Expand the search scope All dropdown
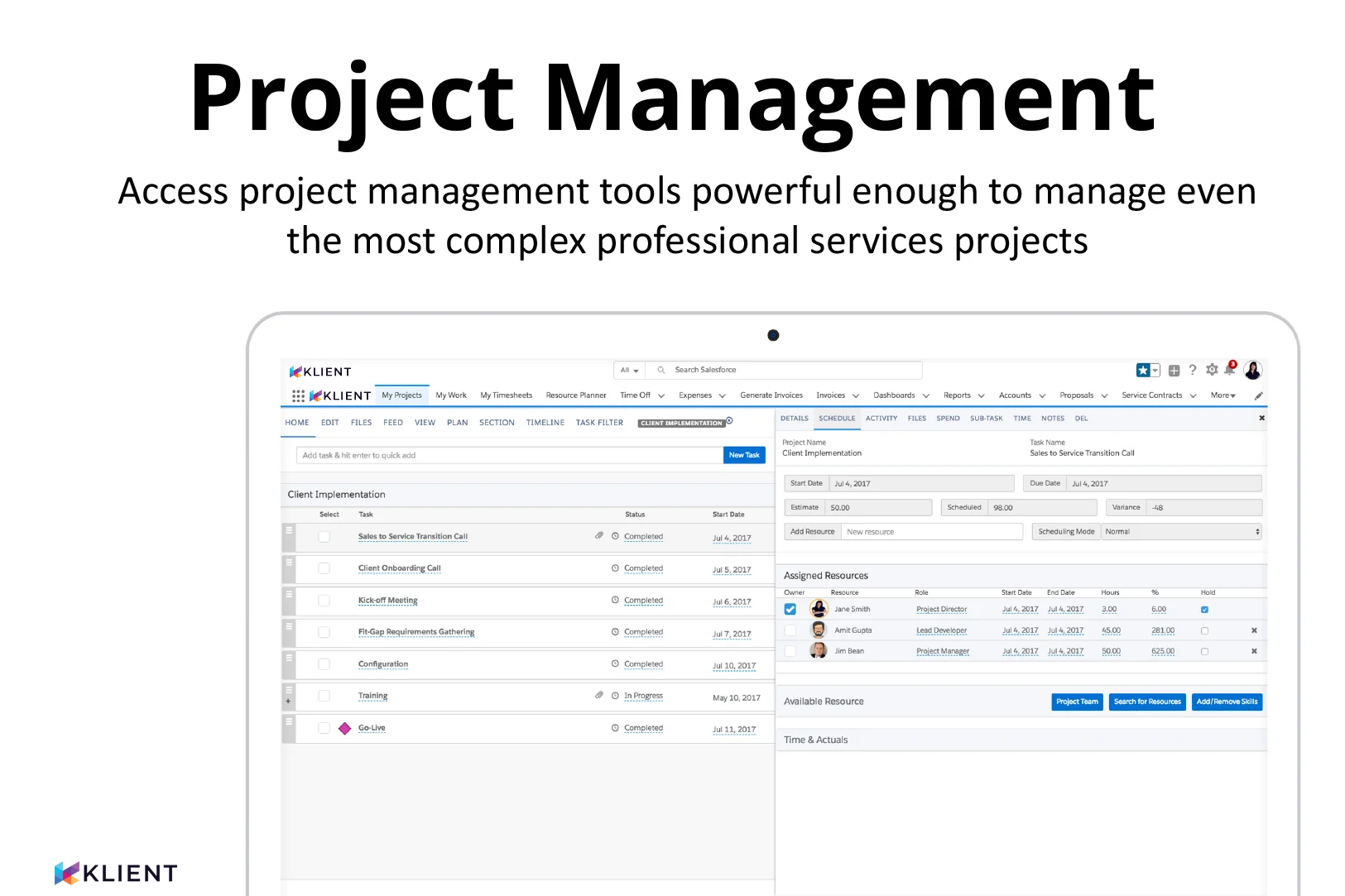The width and height of the screenshot is (1345, 896). point(629,370)
